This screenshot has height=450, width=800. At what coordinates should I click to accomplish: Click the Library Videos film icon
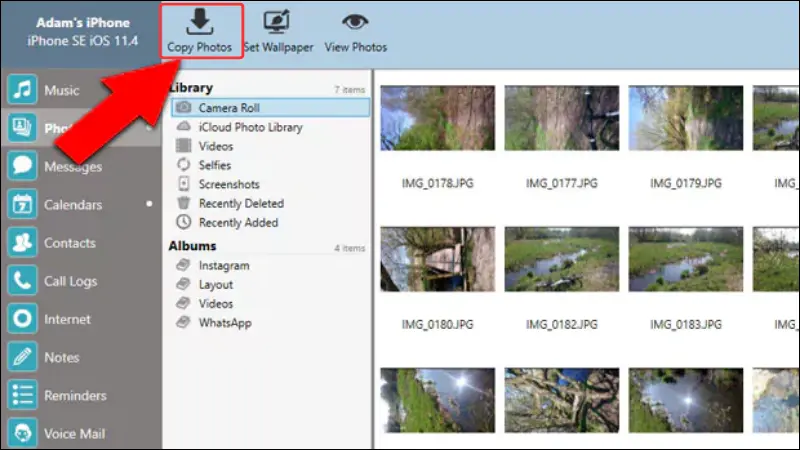click(183, 145)
